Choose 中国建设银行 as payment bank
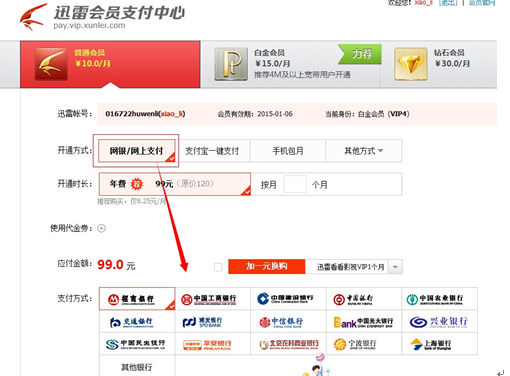Screen dimensions: 510x376 pyautogui.click(x=288, y=299)
